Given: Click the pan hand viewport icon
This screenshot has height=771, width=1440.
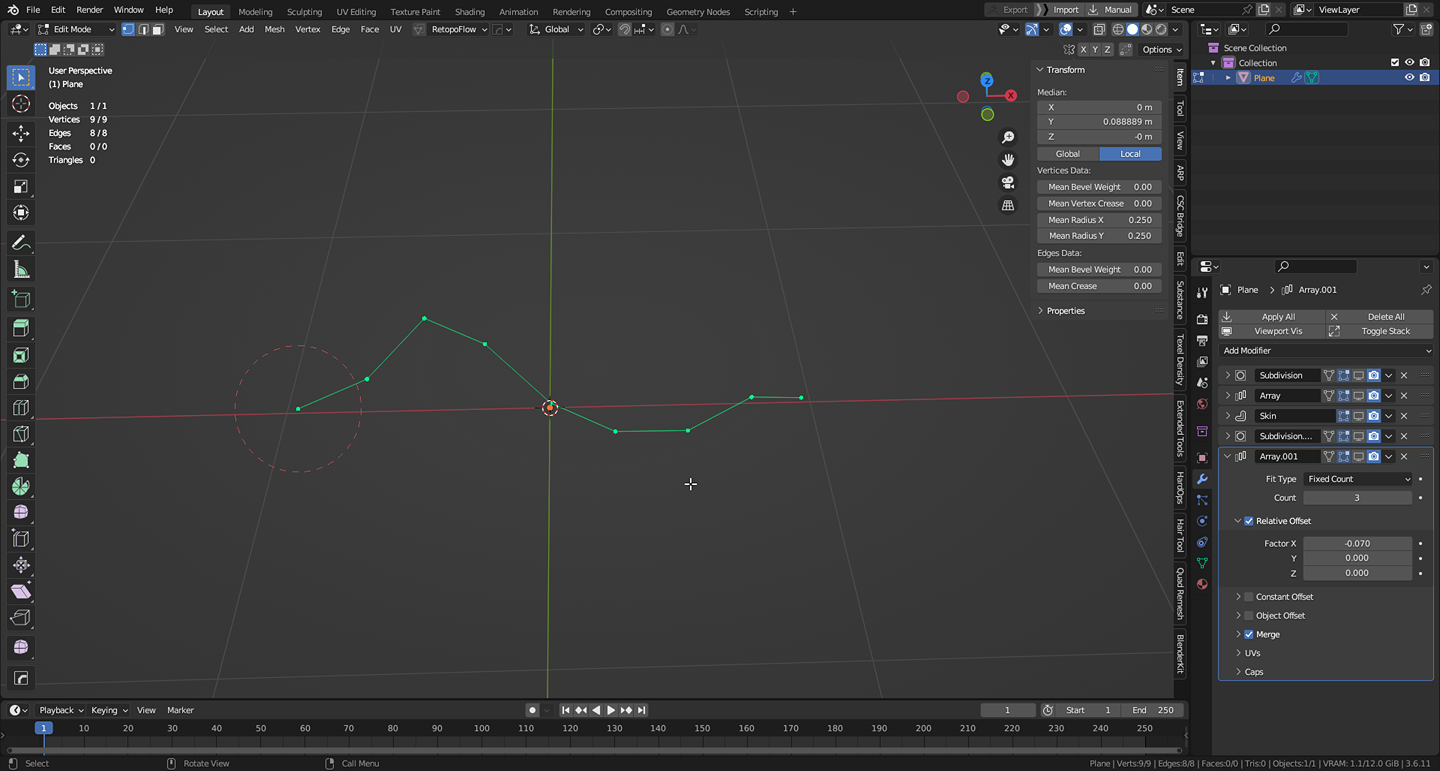Looking at the screenshot, I should pyautogui.click(x=1008, y=160).
